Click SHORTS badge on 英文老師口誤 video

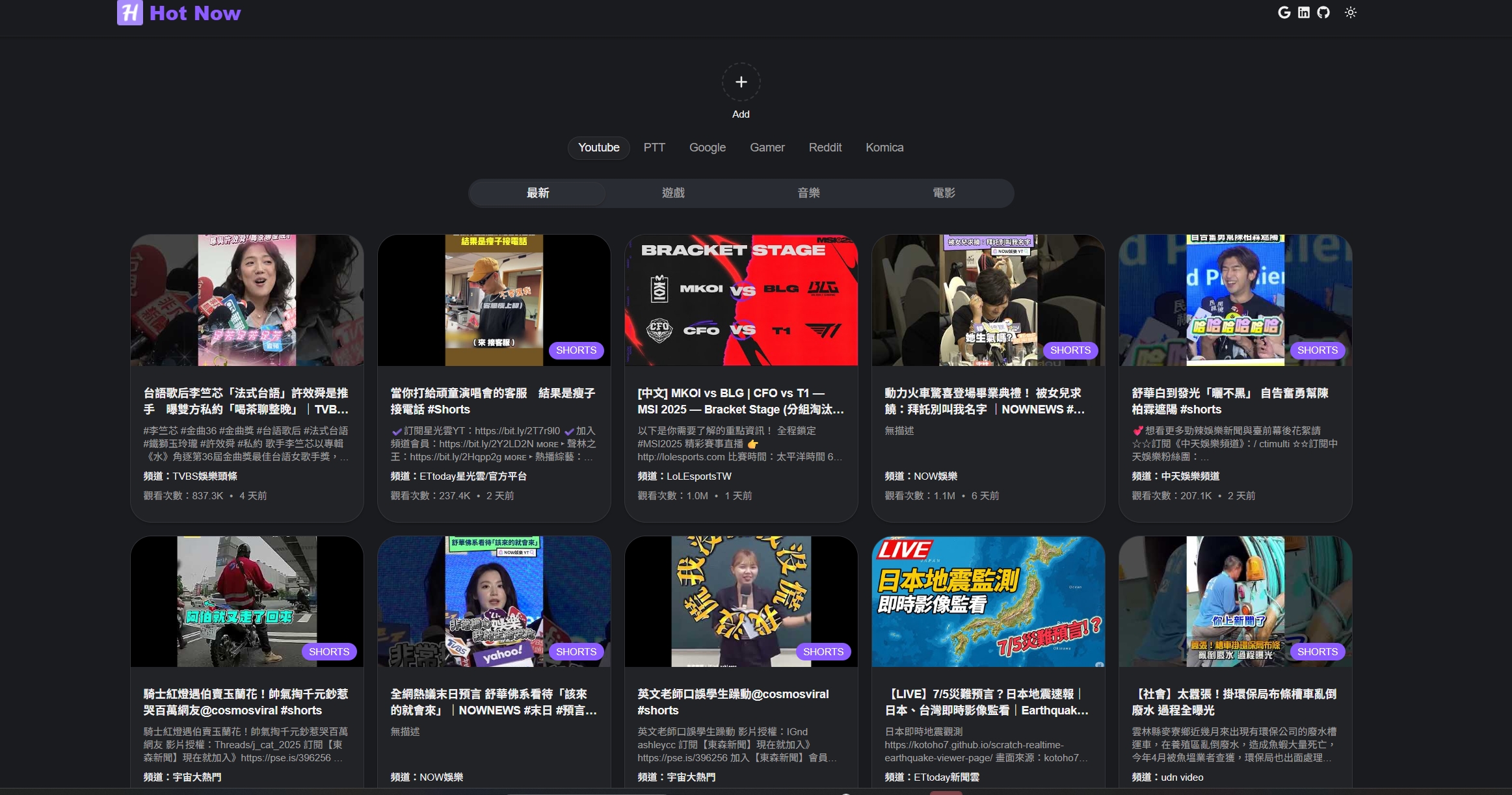point(823,651)
